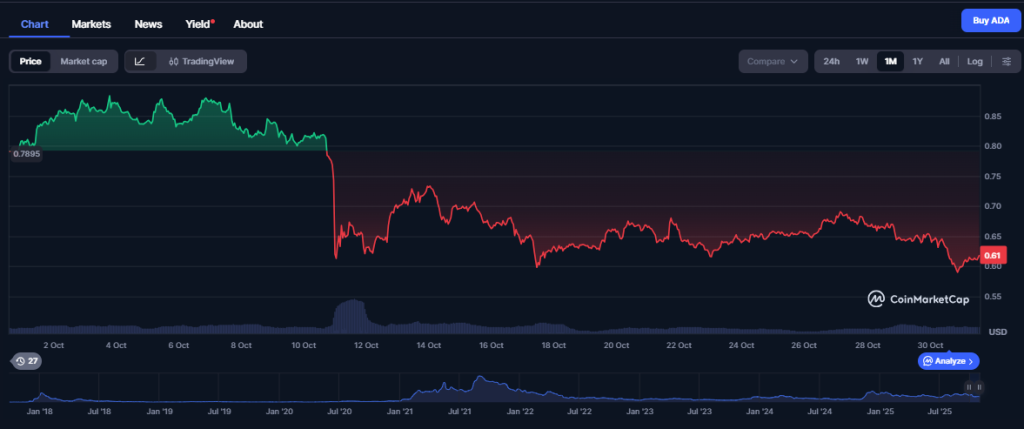The image size is (1024, 429).
Task: Open the TradingView candlestick chart
Action: [202, 61]
